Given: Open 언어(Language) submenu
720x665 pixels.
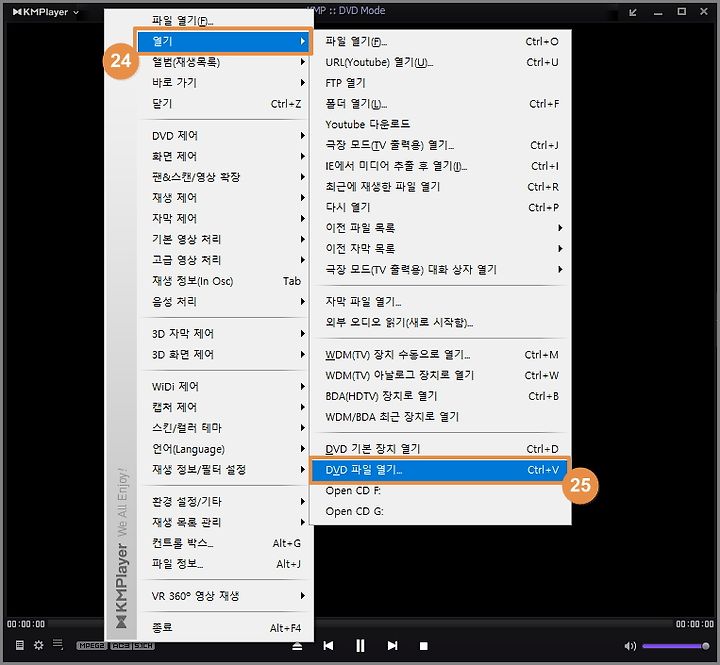Looking at the screenshot, I should [x=224, y=449].
